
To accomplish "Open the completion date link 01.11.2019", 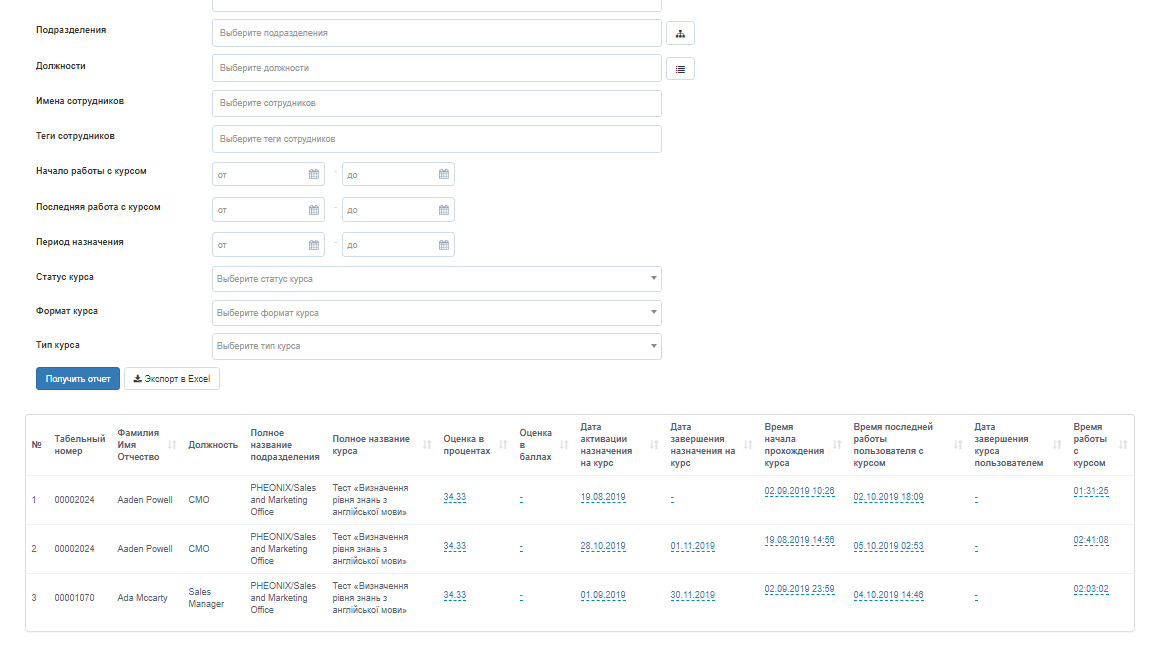I will click(x=692, y=547).
